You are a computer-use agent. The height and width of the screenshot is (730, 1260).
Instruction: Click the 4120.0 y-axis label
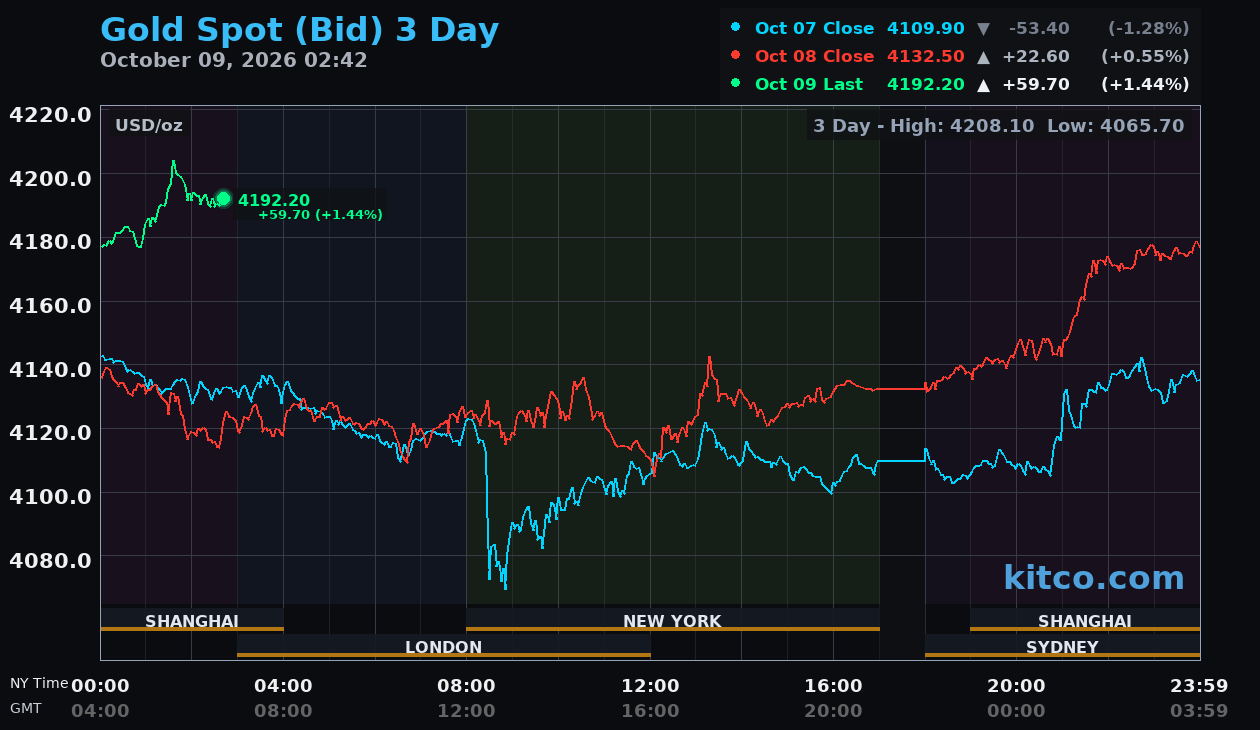pyautogui.click(x=50, y=432)
